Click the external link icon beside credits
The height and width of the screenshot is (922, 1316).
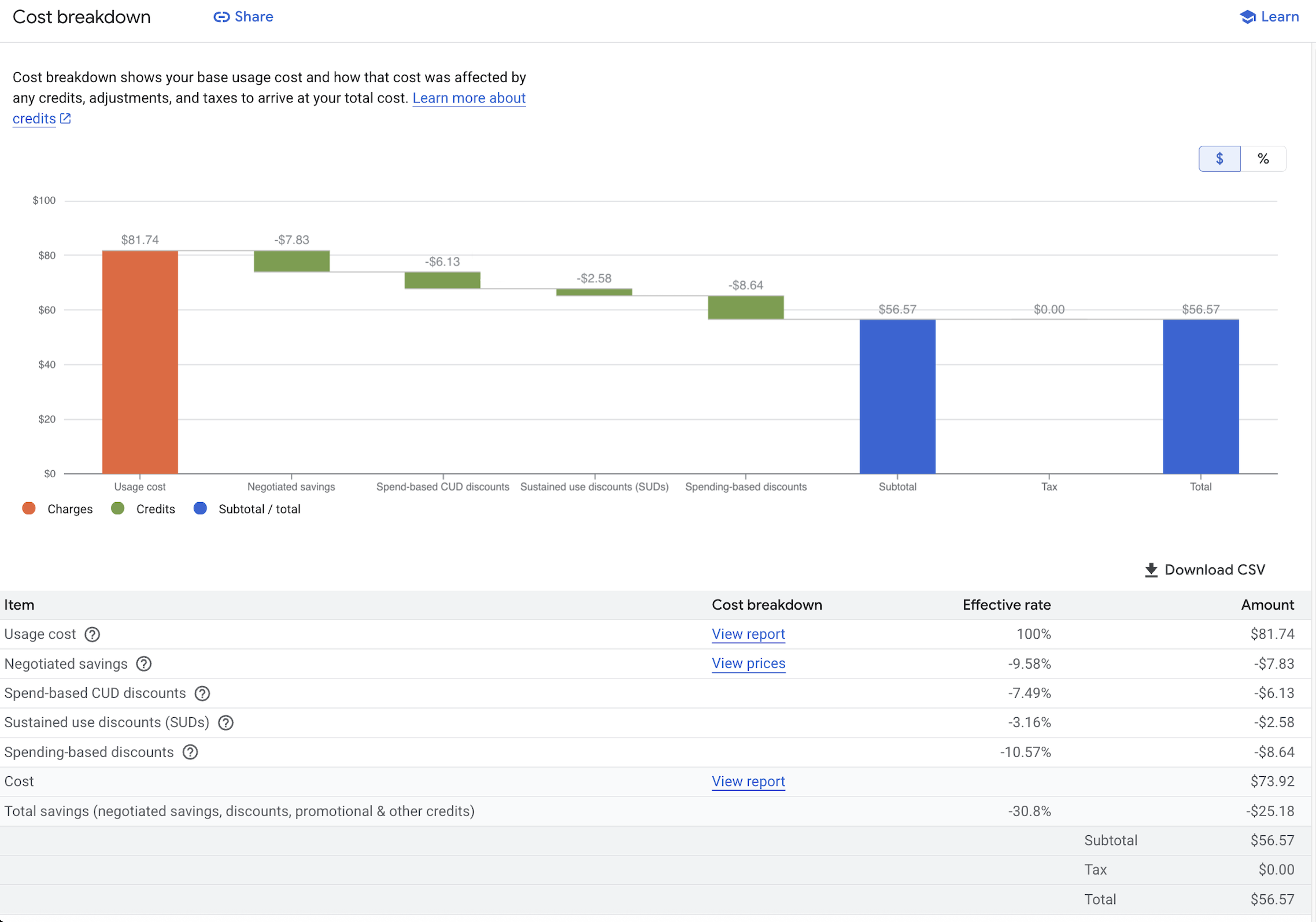tap(65, 119)
